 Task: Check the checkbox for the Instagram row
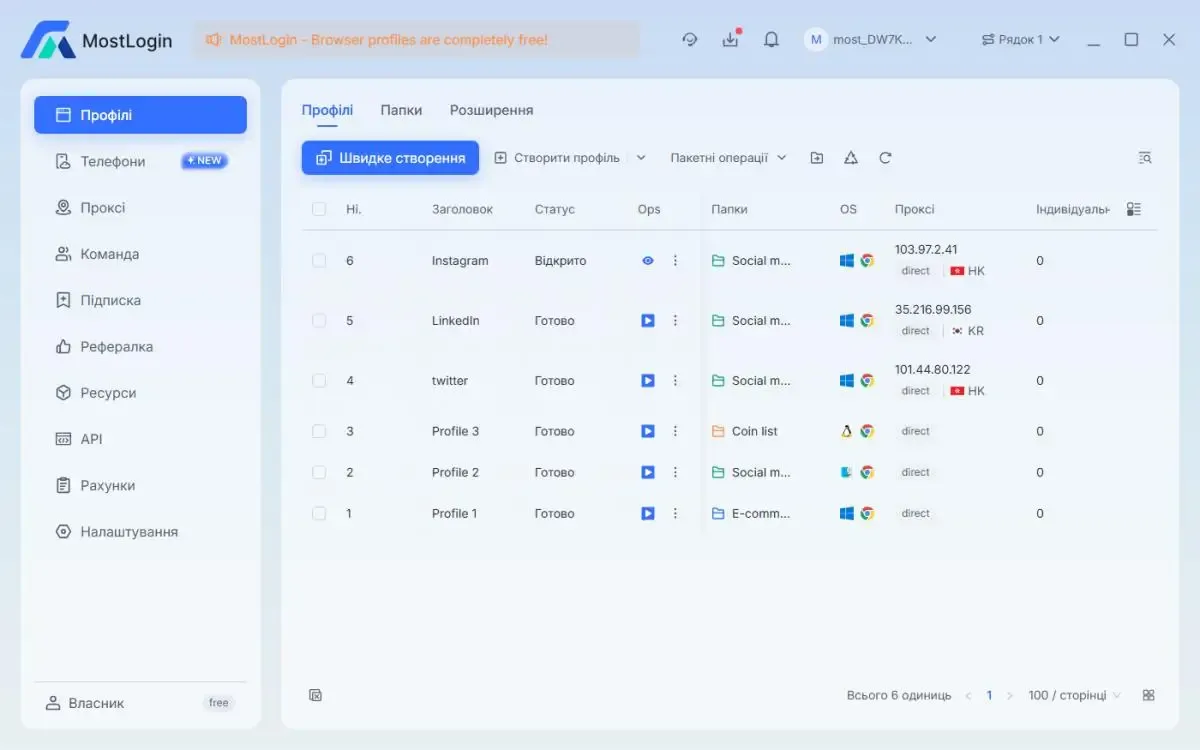[319, 261]
